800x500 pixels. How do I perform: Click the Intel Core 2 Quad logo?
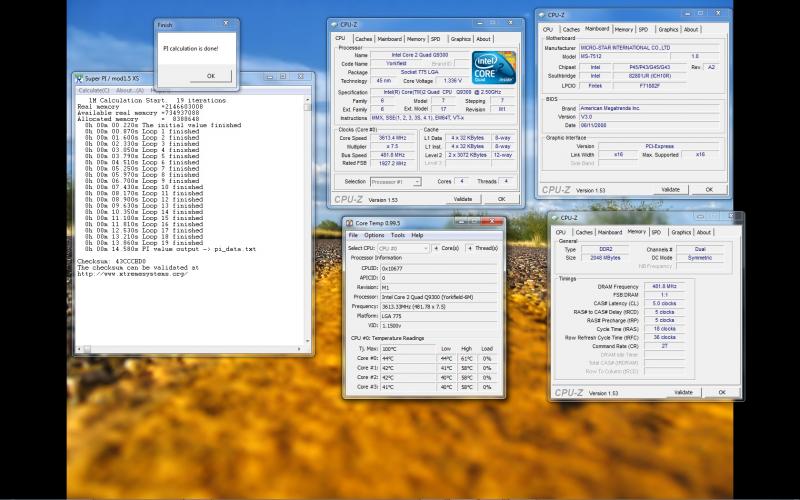pyautogui.click(x=493, y=68)
